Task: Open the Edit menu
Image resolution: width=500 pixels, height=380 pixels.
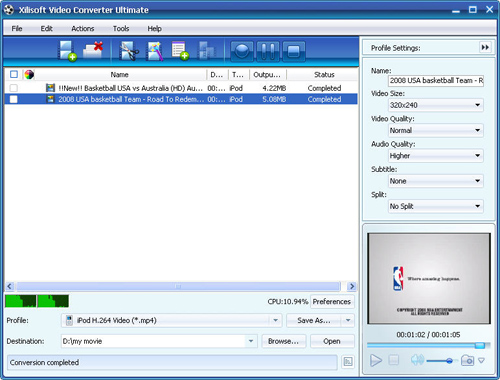Action: 47,28
